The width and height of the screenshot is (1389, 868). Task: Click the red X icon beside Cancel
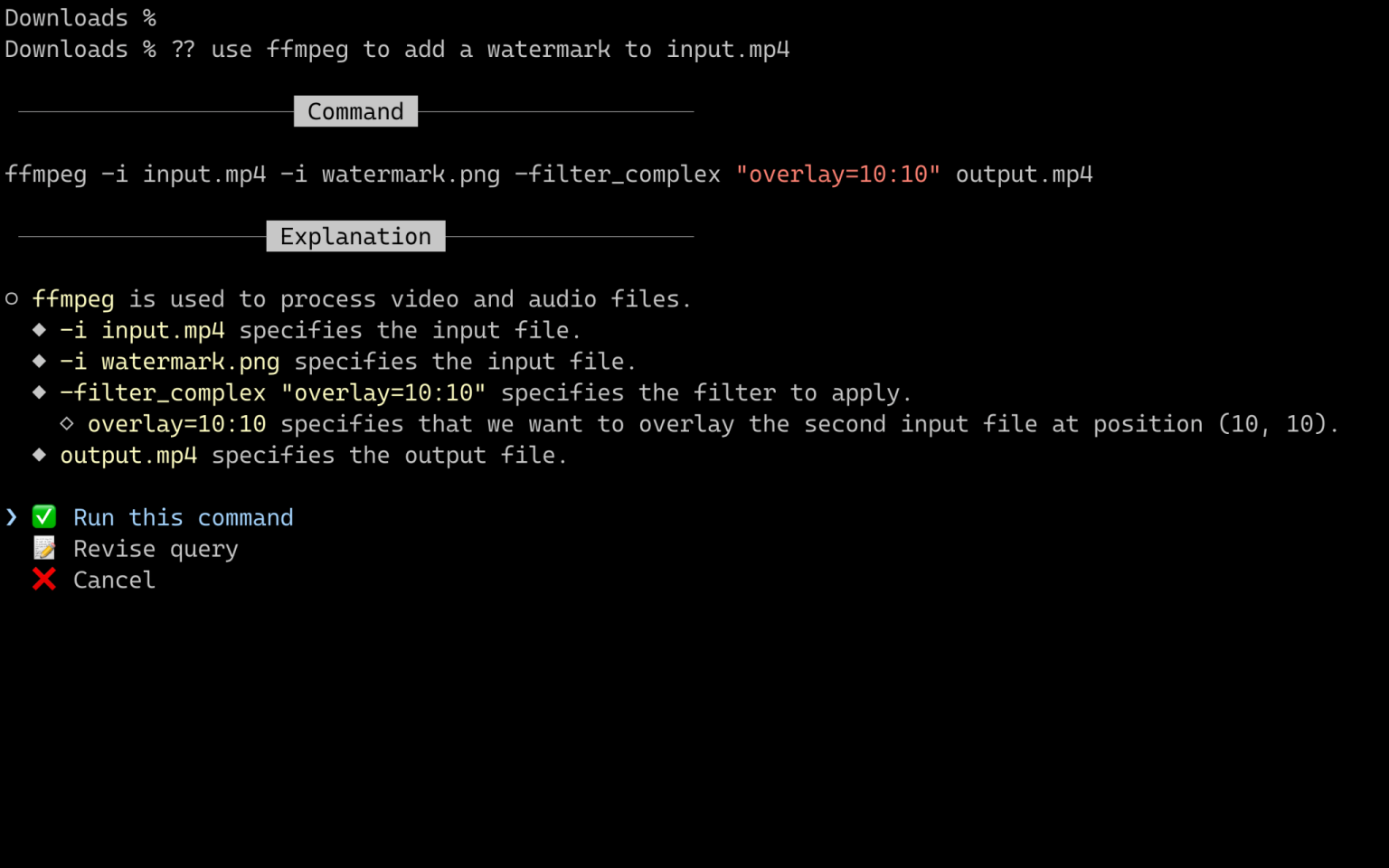point(43,580)
